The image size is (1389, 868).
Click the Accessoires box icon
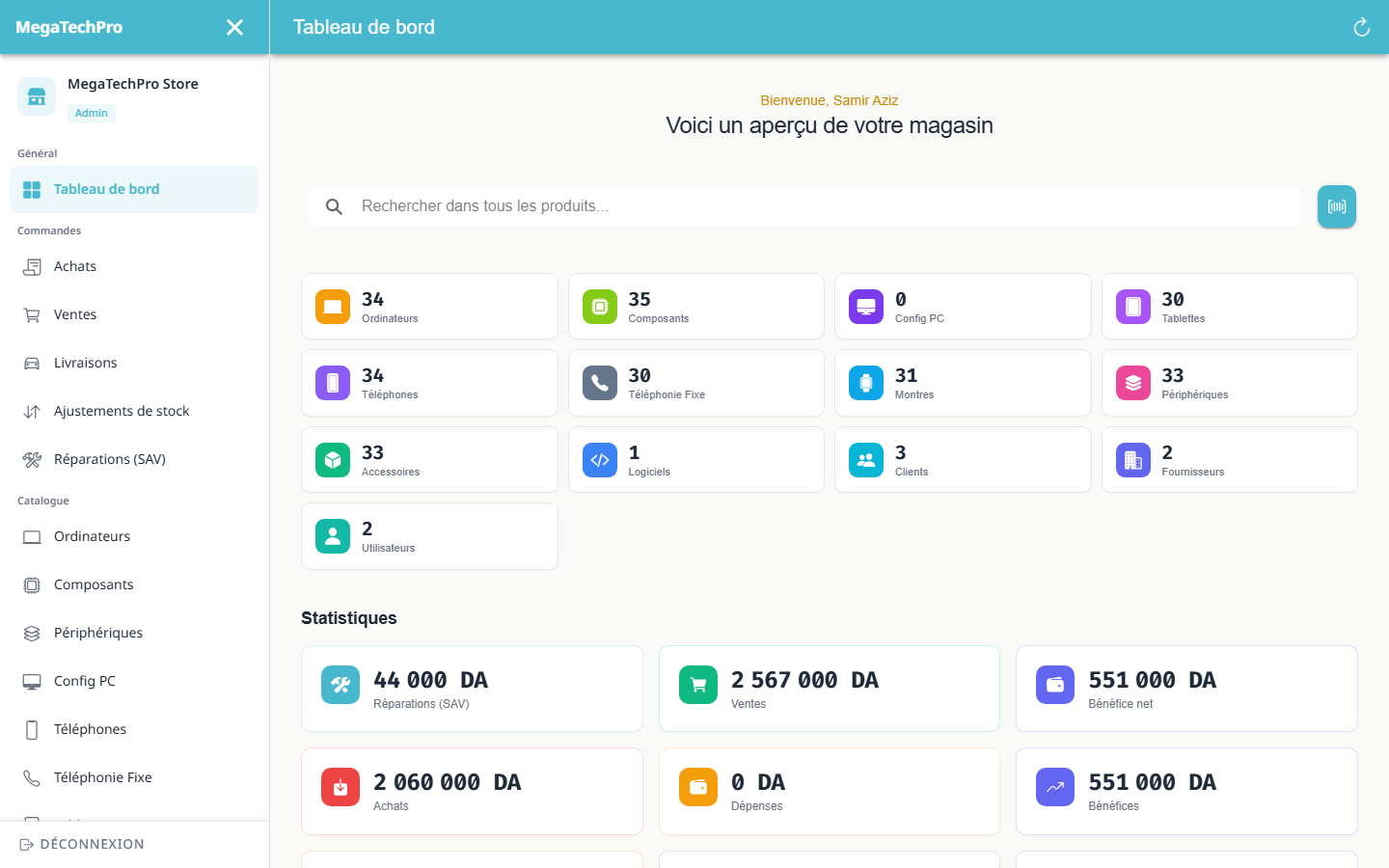tap(333, 460)
